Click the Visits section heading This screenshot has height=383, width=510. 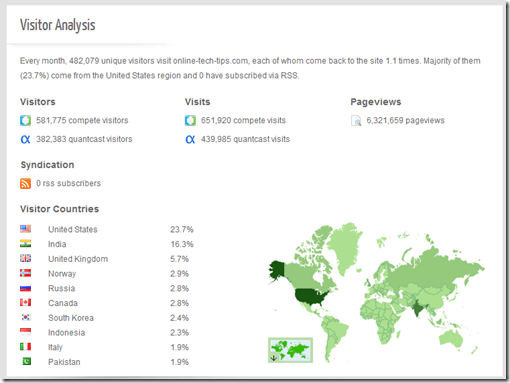point(198,102)
